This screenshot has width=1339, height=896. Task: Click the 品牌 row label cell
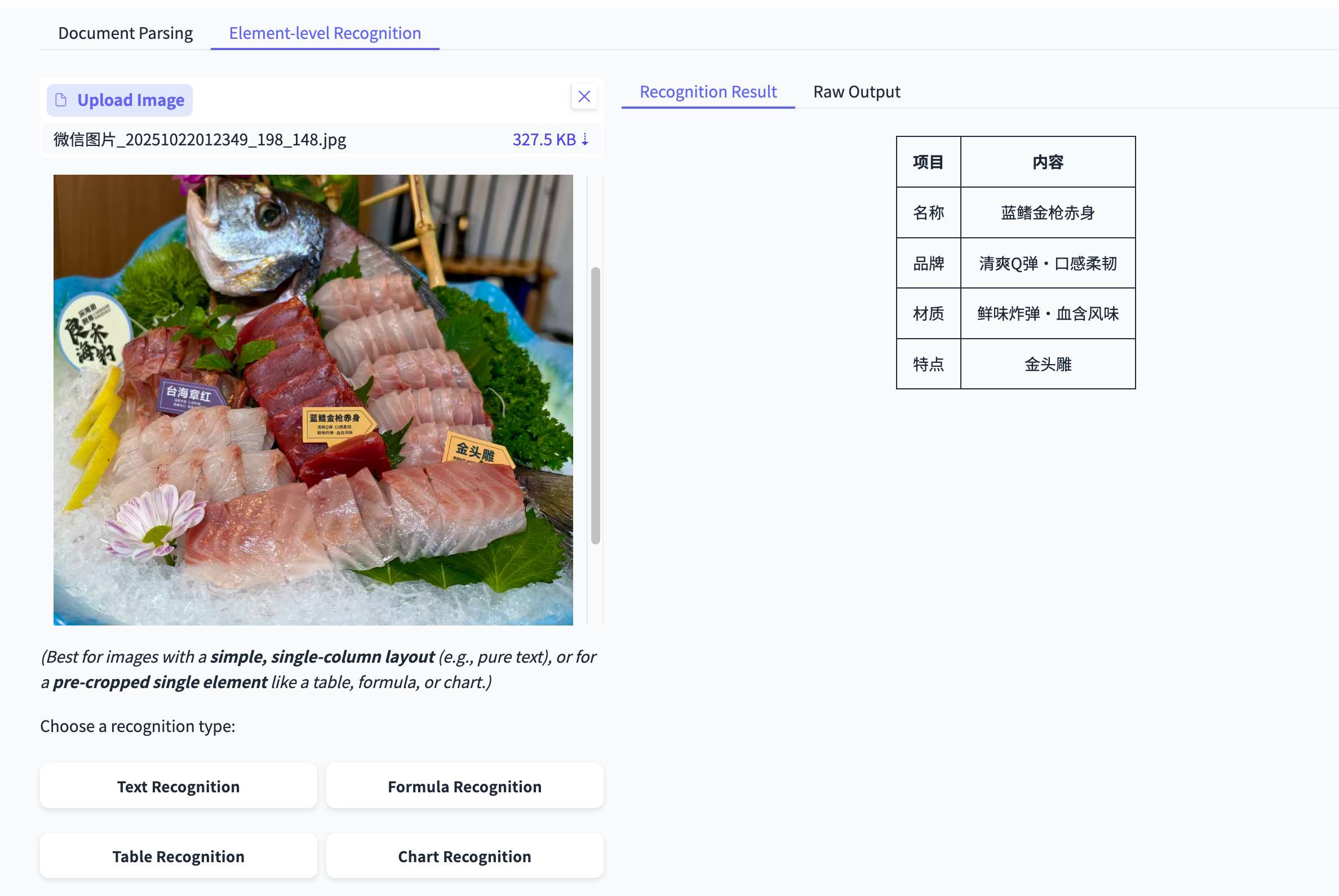pyautogui.click(x=928, y=263)
